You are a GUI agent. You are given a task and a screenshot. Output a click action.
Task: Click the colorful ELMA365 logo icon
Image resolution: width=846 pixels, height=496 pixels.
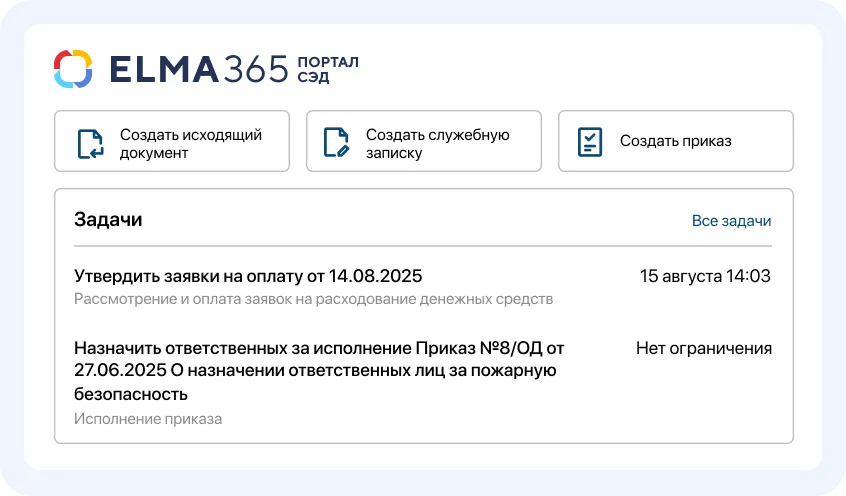73,69
